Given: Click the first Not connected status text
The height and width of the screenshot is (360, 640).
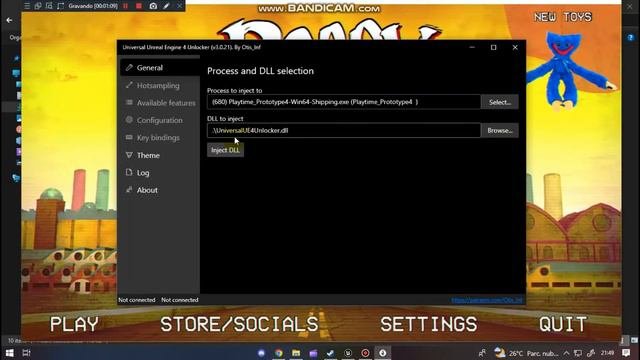Looking at the screenshot, I should tap(137, 300).
